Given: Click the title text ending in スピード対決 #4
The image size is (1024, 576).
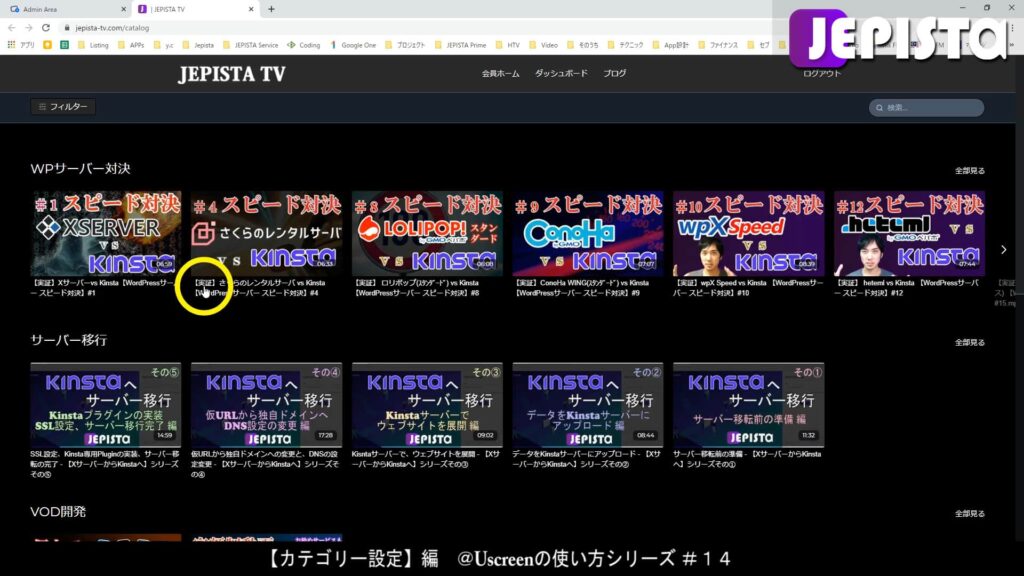Looking at the screenshot, I should 259,288.
